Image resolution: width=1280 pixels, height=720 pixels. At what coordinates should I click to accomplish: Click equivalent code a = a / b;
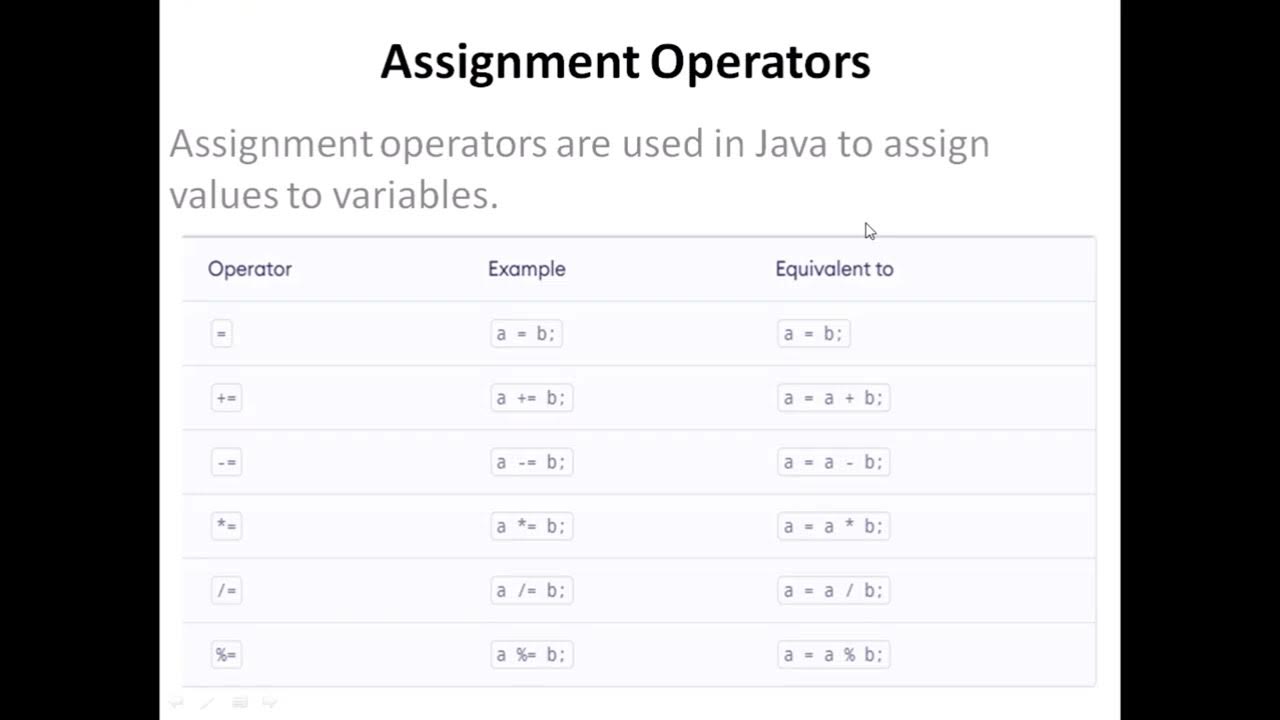click(833, 590)
